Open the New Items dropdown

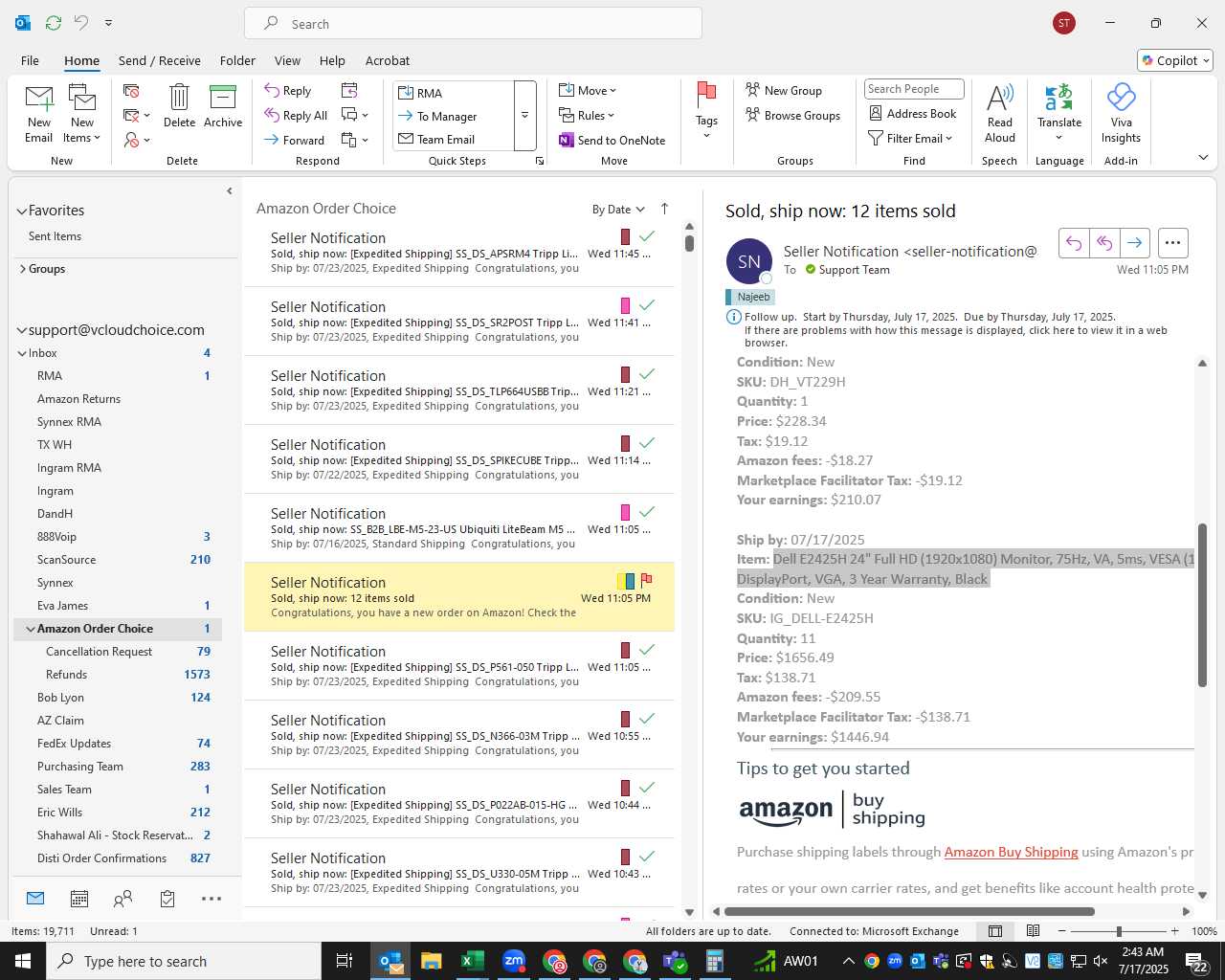click(x=82, y=114)
